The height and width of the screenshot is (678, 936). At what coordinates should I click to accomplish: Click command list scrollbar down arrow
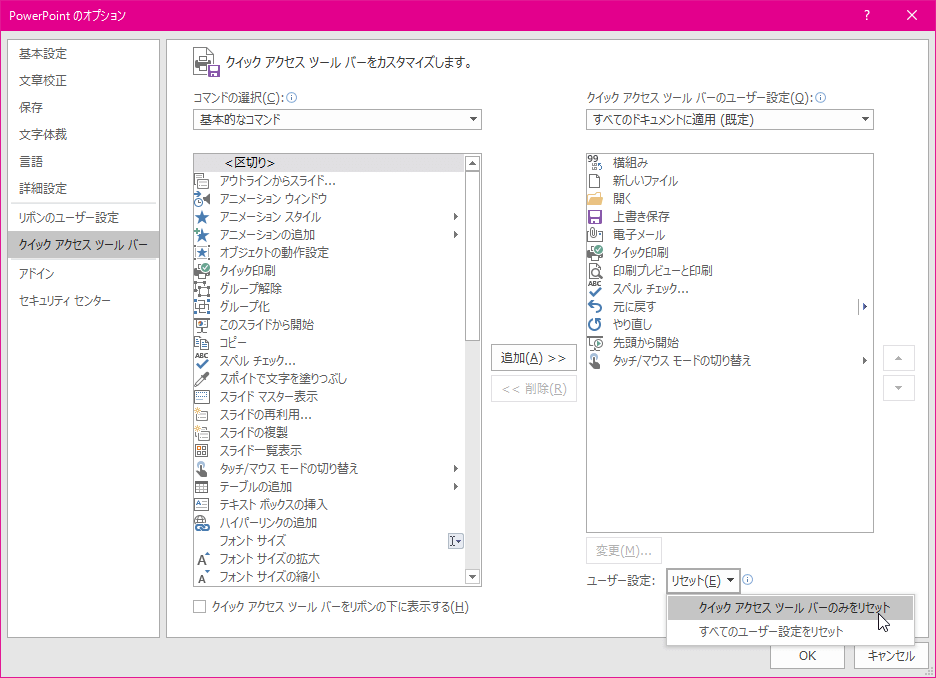point(472,577)
